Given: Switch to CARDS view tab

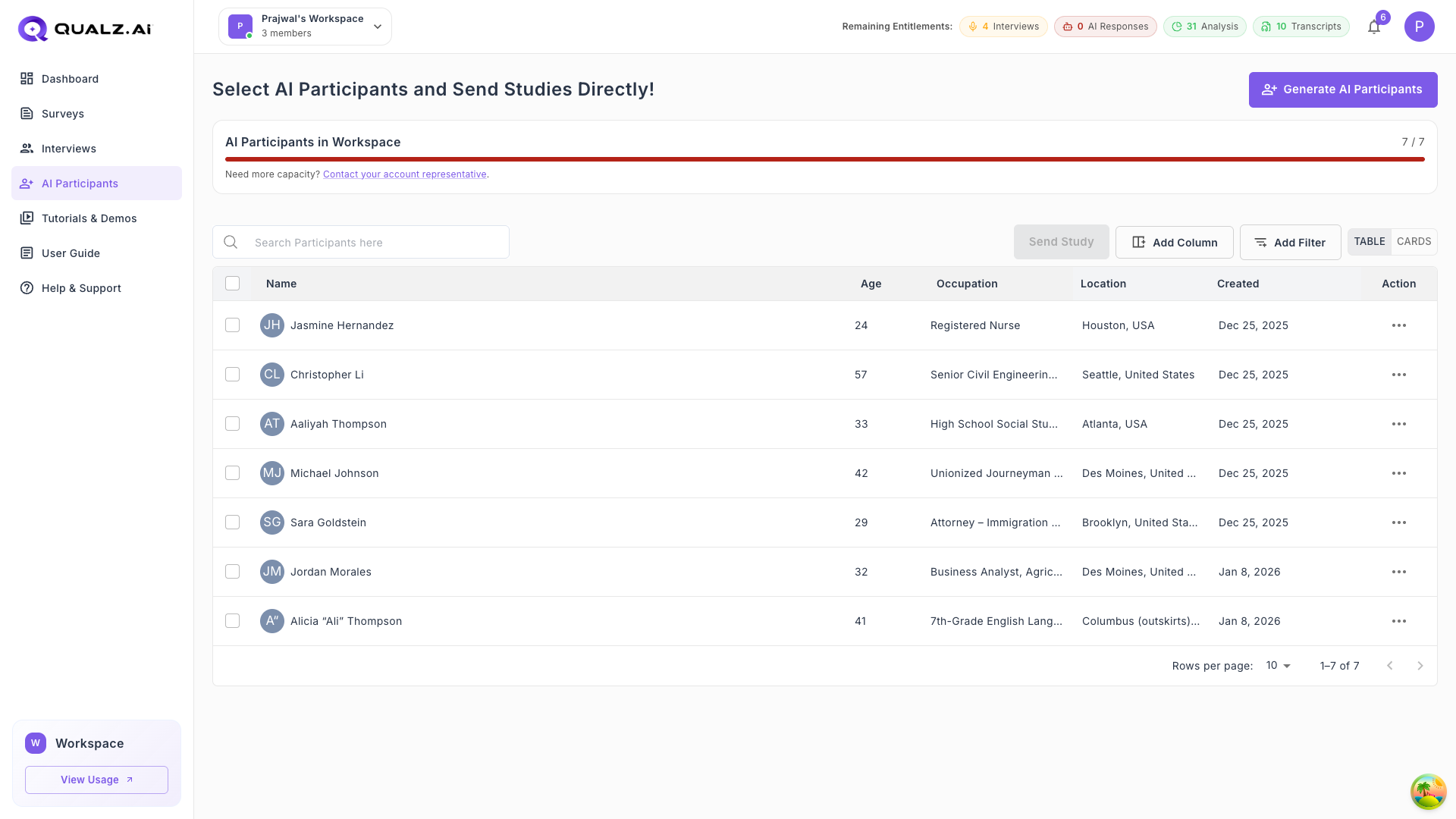Looking at the screenshot, I should (1414, 242).
